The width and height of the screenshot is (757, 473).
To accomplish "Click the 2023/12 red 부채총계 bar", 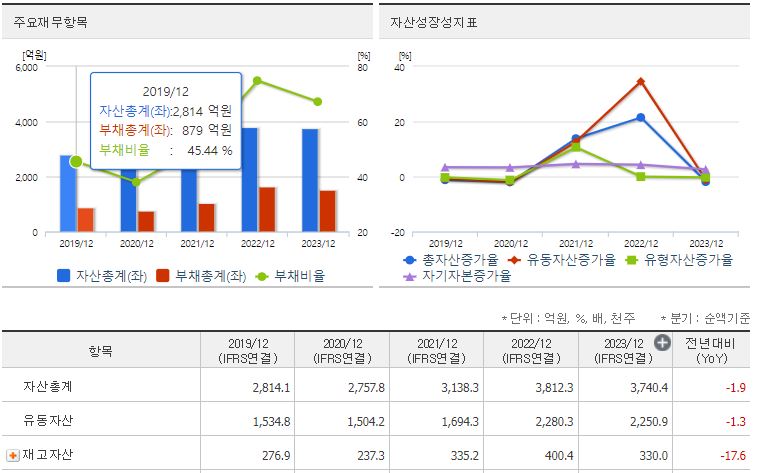I will click(x=327, y=211).
